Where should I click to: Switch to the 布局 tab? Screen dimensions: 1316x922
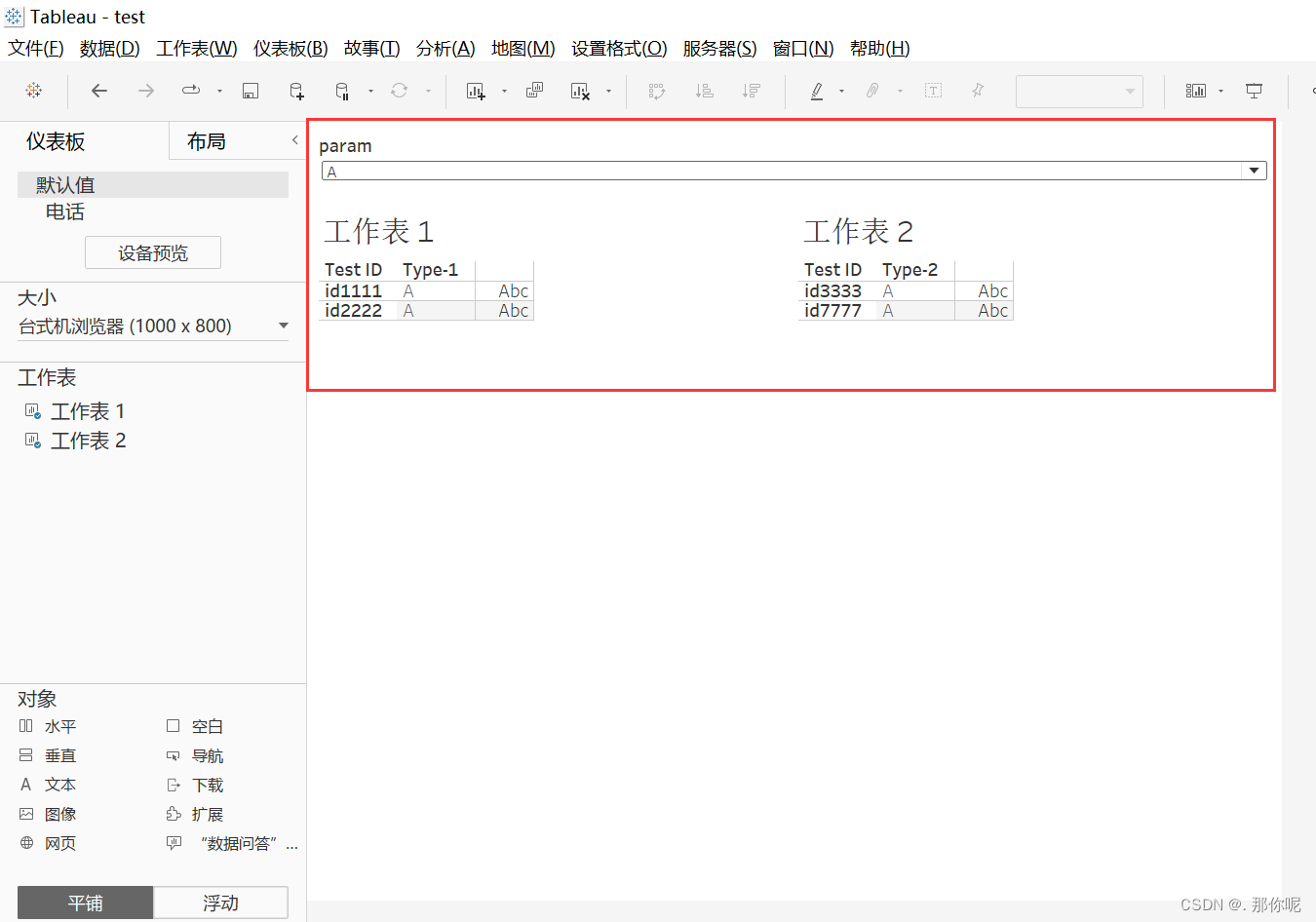coord(207,141)
